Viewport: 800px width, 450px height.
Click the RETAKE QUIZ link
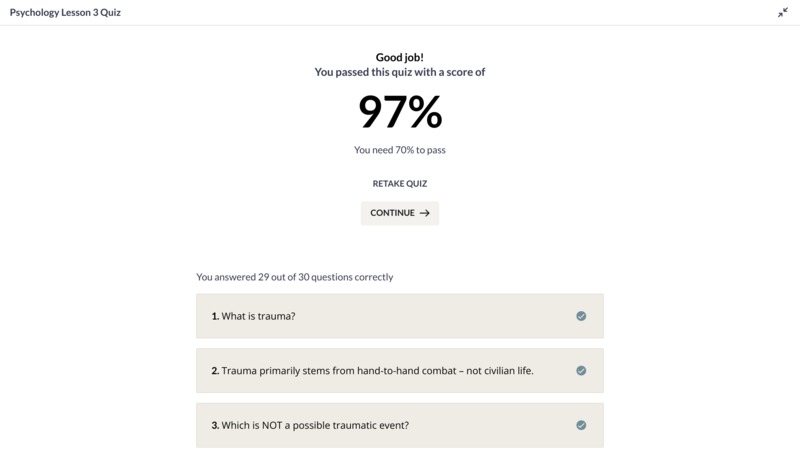pos(399,184)
